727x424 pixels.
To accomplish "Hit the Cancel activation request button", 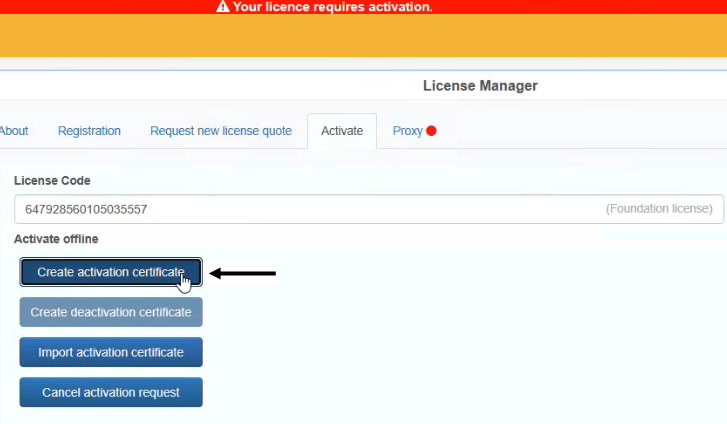I will (111, 392).
